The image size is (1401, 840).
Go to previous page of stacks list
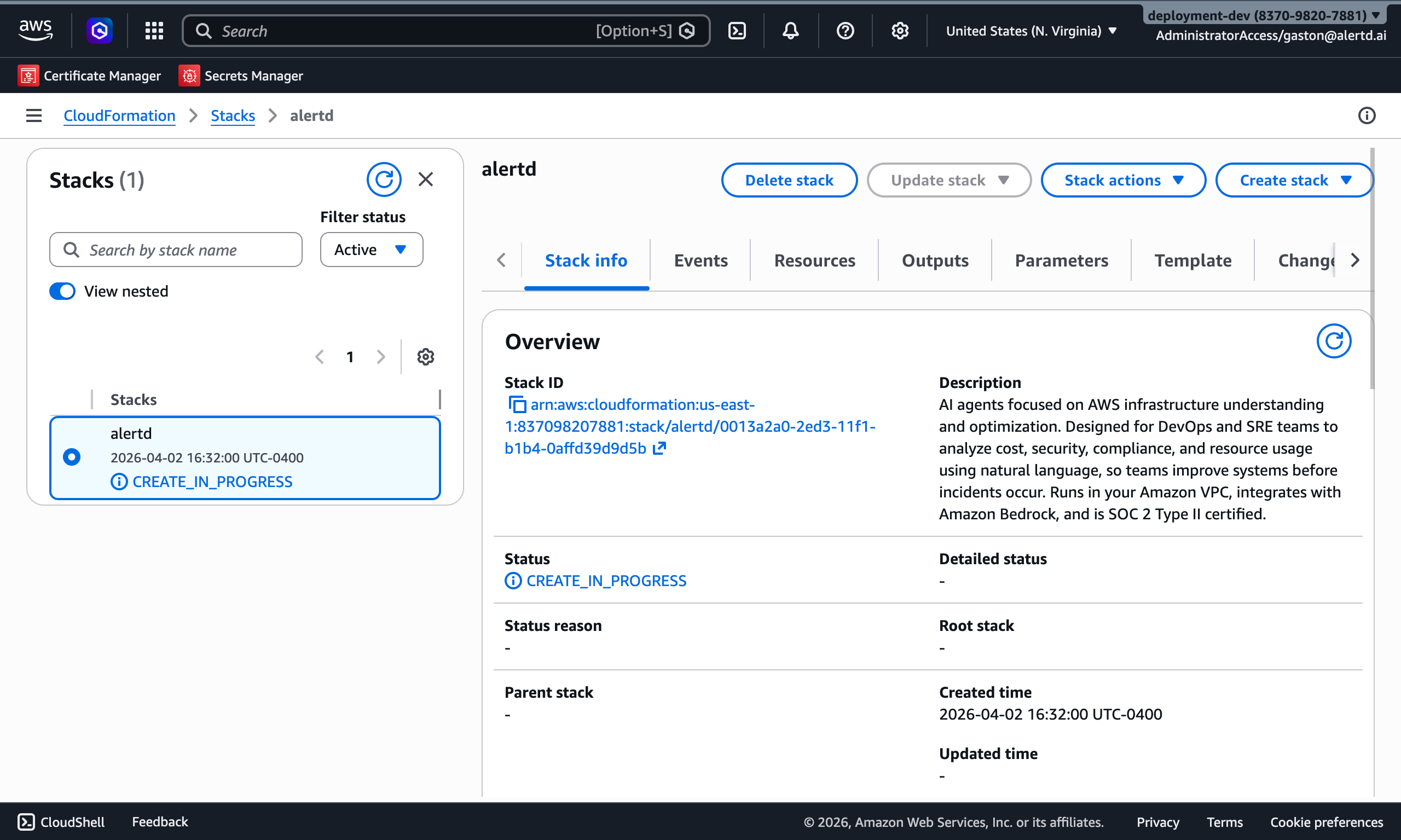319,357
